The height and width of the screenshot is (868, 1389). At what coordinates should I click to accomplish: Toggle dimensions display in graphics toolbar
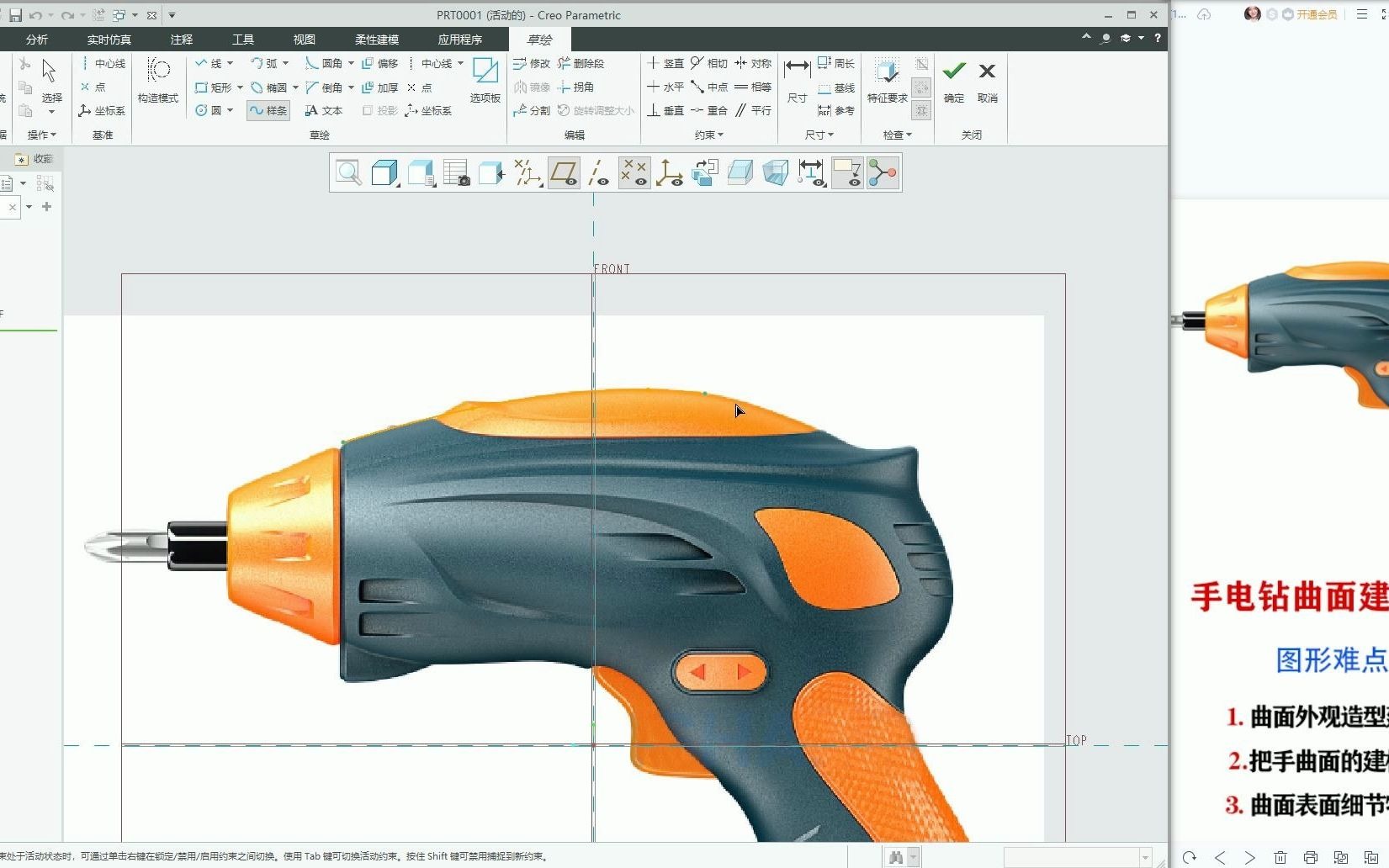point(812,172)
